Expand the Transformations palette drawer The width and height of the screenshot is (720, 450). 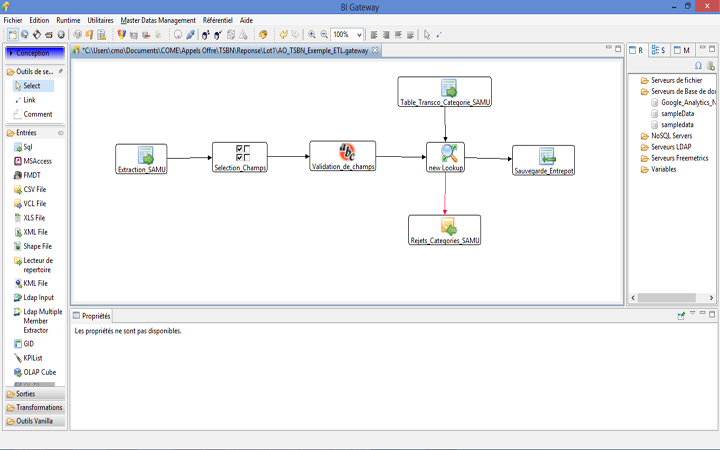click(35, 407)
